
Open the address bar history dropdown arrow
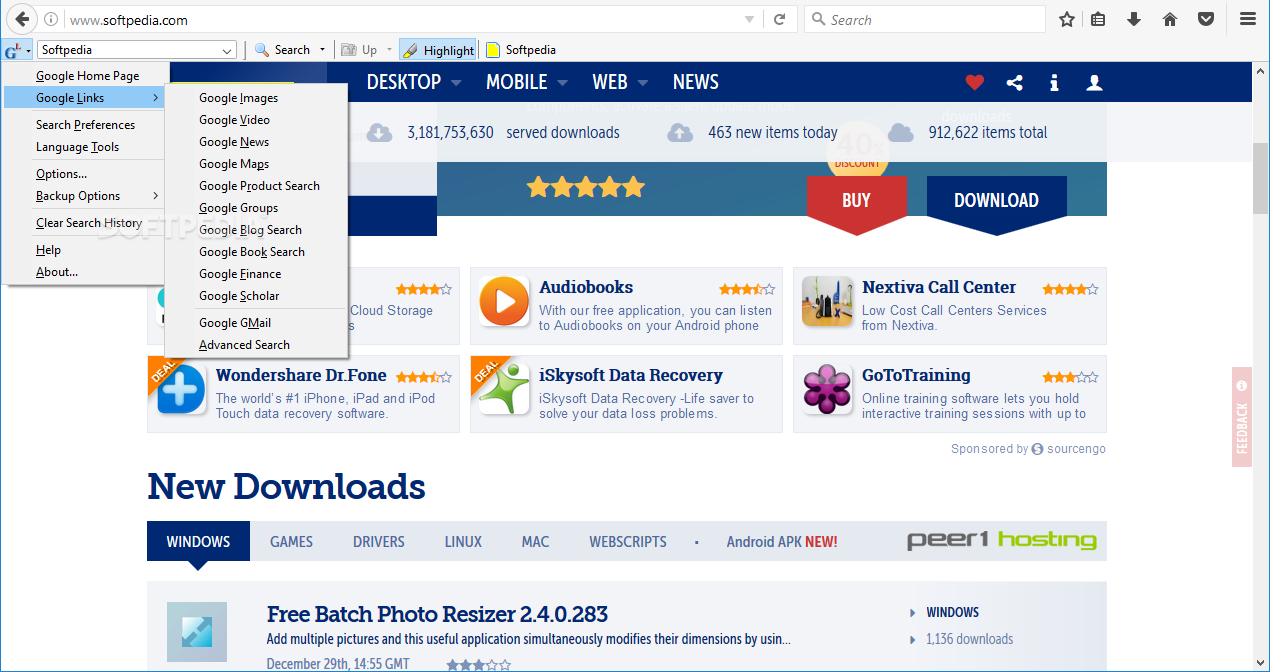tap(750, 19)
